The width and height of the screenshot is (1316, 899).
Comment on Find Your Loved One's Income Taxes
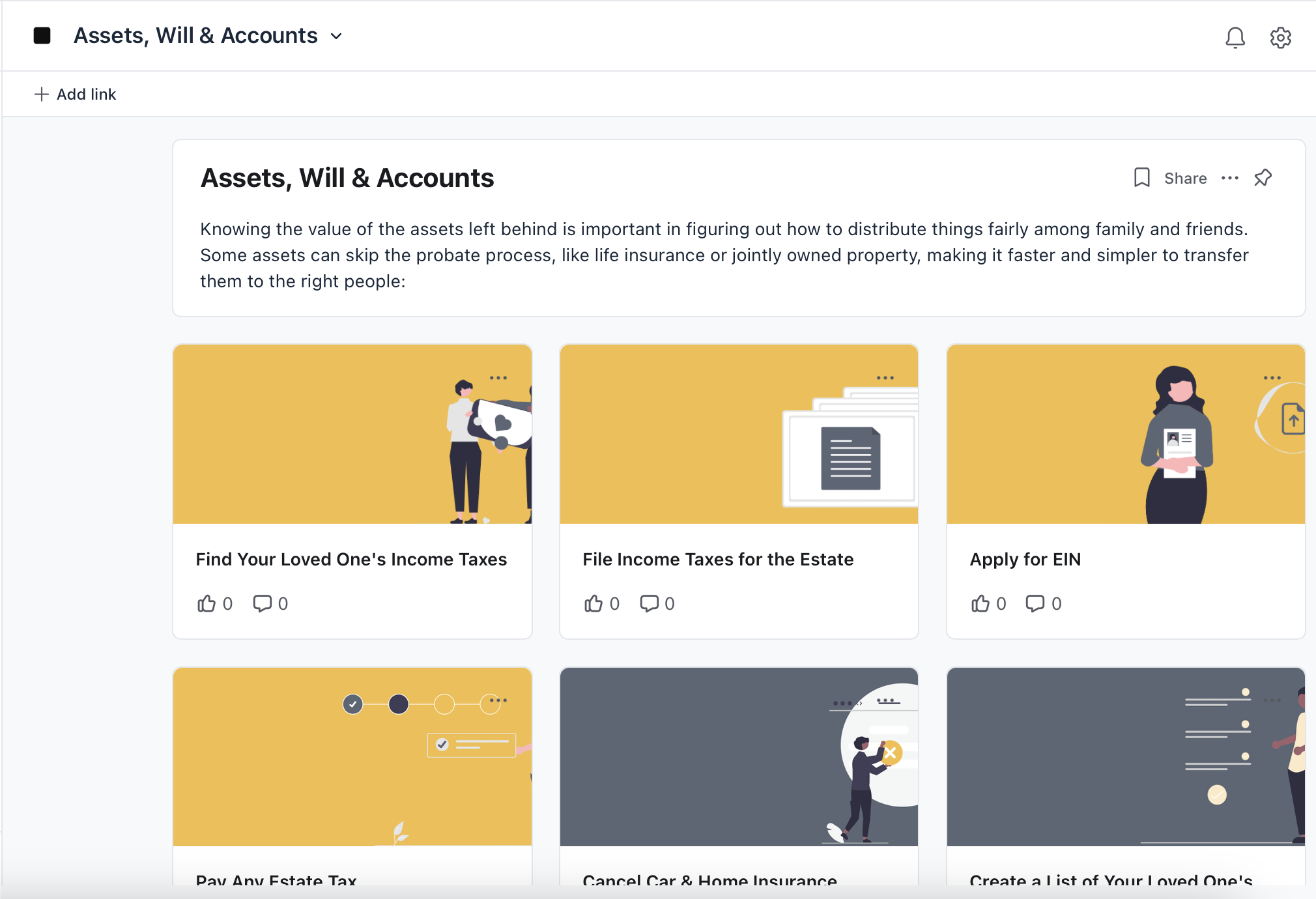[262, 604]
